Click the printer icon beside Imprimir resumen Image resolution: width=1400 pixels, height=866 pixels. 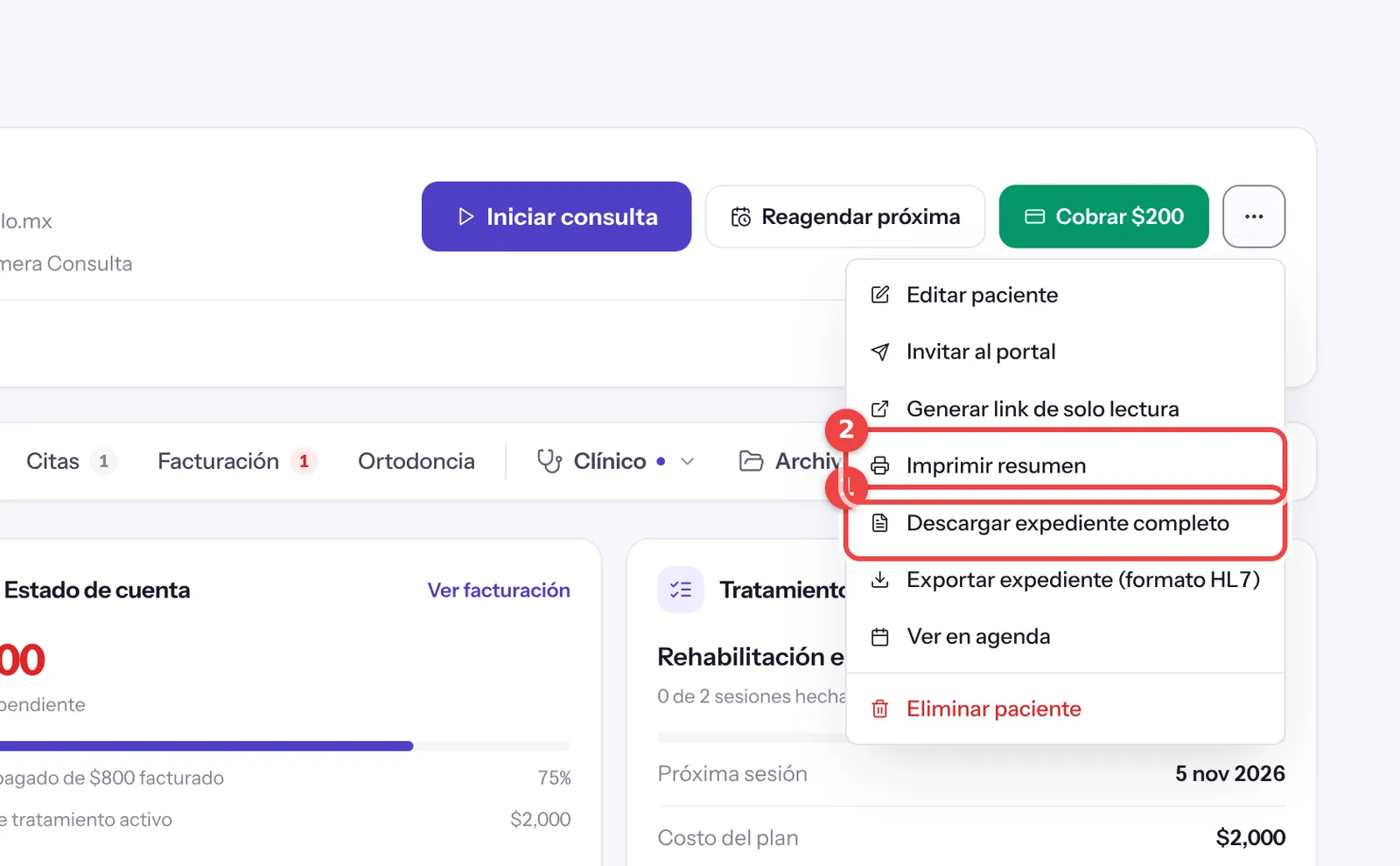880,465
